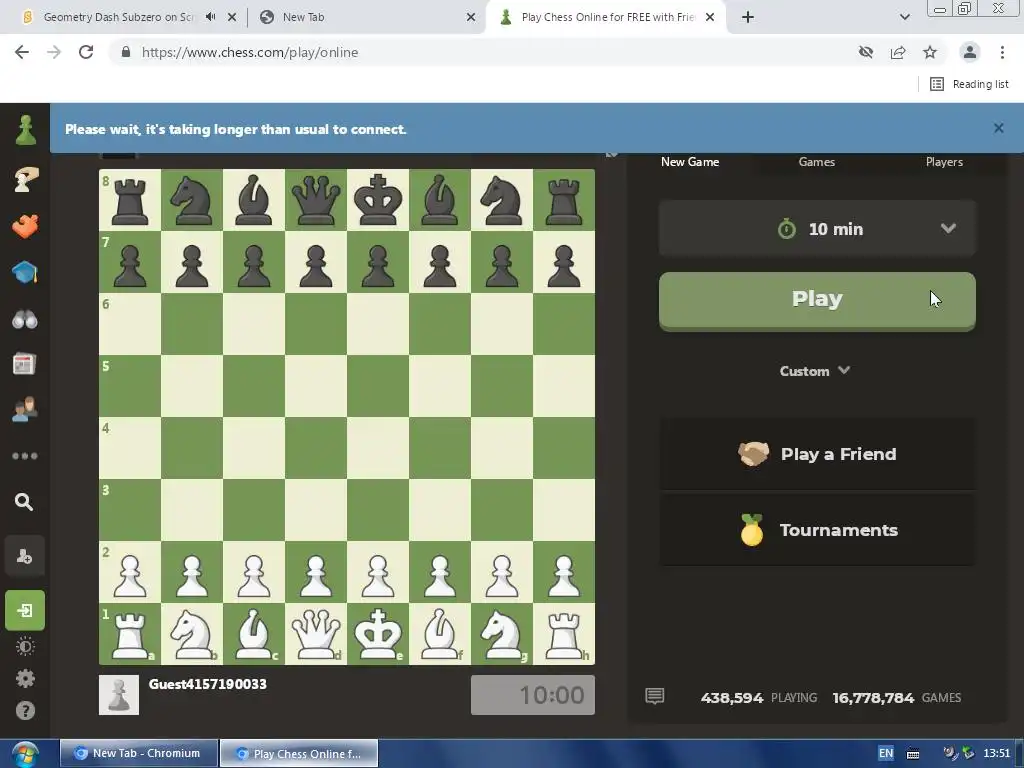Toggle the eye-slash tracking icon in address bar
Screen dimensions: 1024x768
click(x=866, y=52)
